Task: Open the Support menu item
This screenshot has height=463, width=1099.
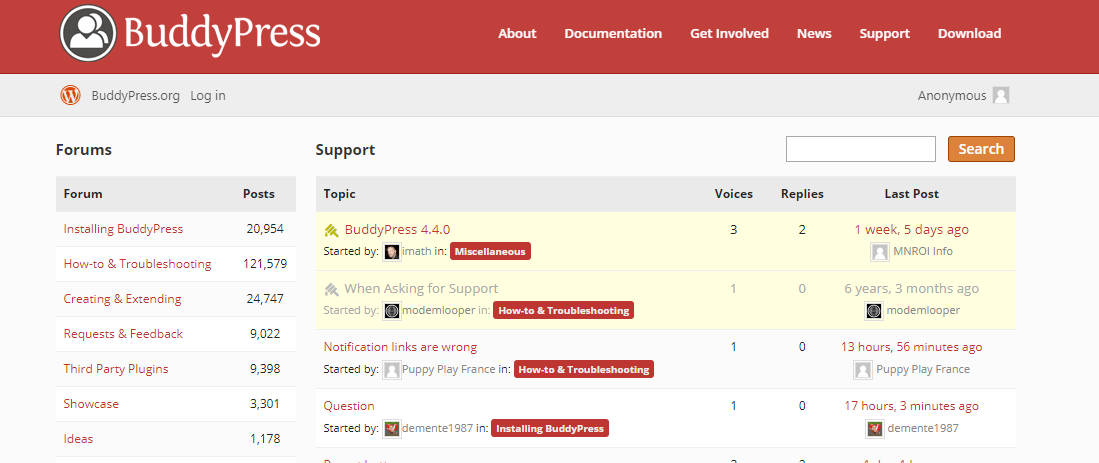Action: coord(885,34)
